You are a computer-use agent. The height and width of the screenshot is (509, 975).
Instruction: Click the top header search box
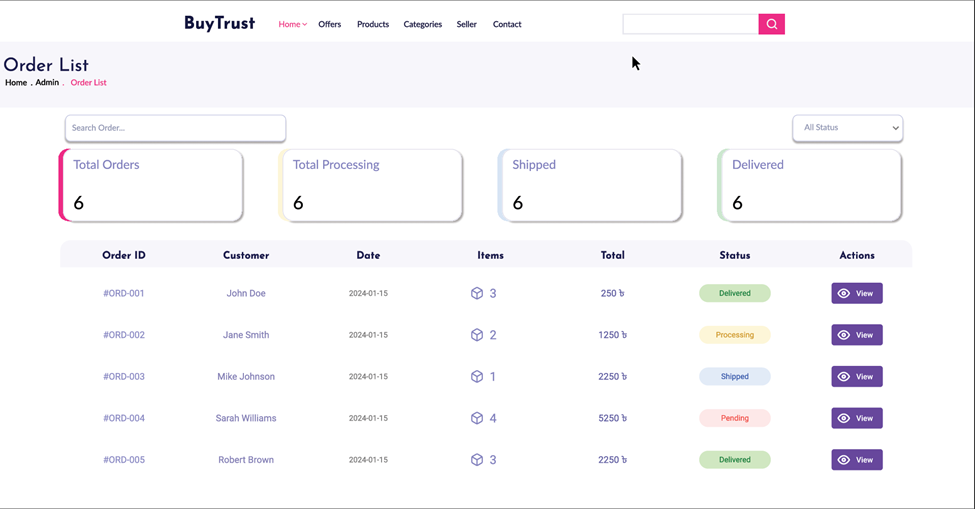coord(690,24)
